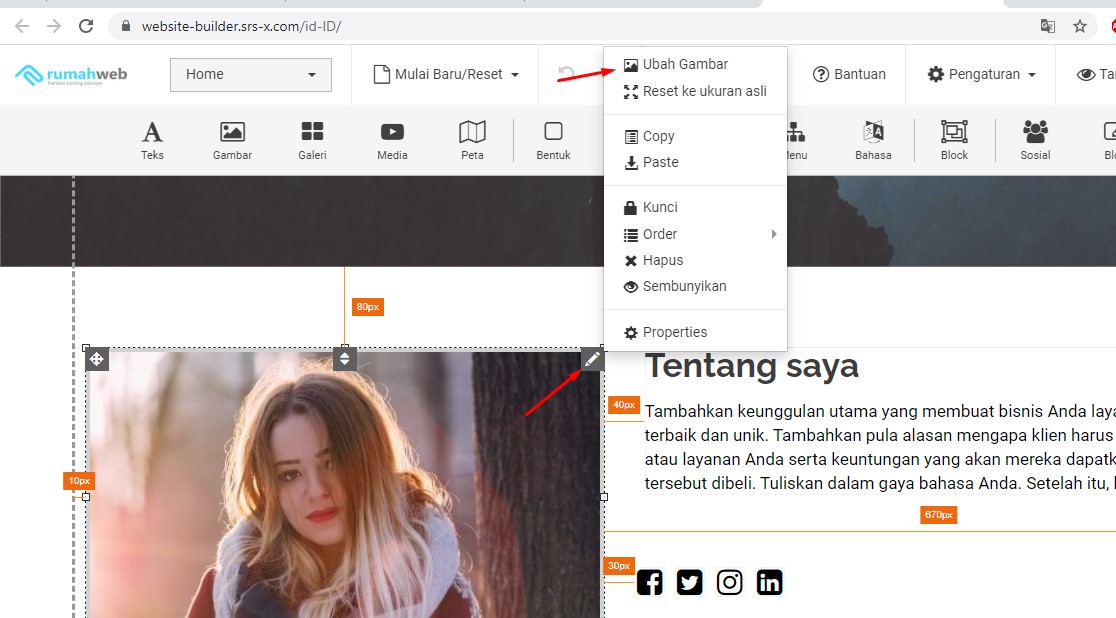Click the undo arrow icon

coord(566,74)
